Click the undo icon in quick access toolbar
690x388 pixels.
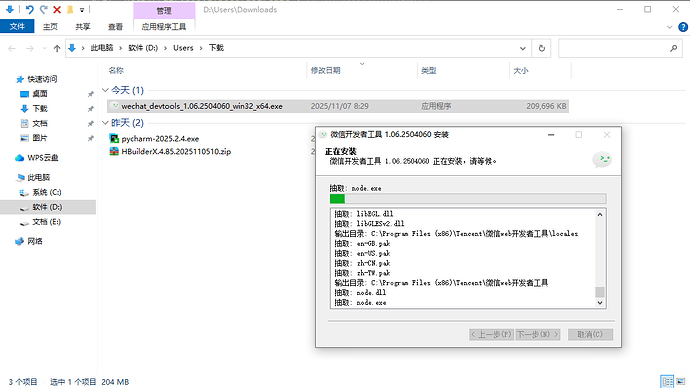29,9
